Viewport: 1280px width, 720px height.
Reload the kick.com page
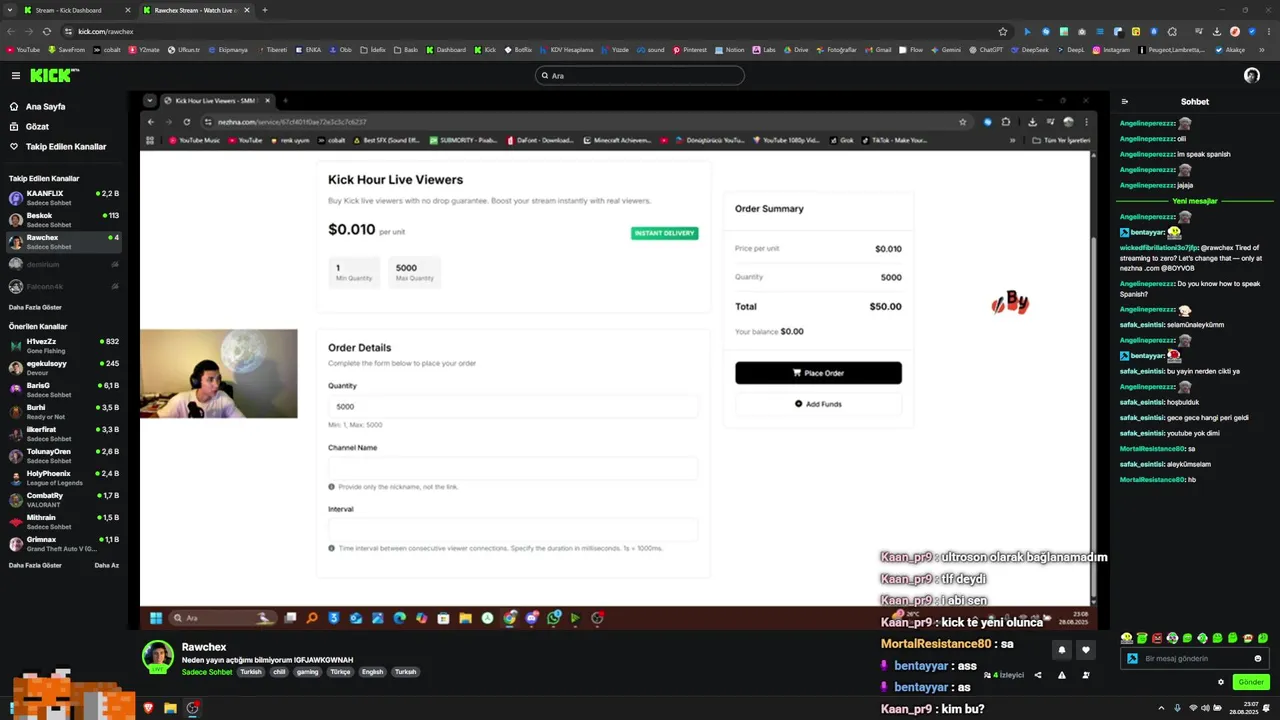point(46,31)
